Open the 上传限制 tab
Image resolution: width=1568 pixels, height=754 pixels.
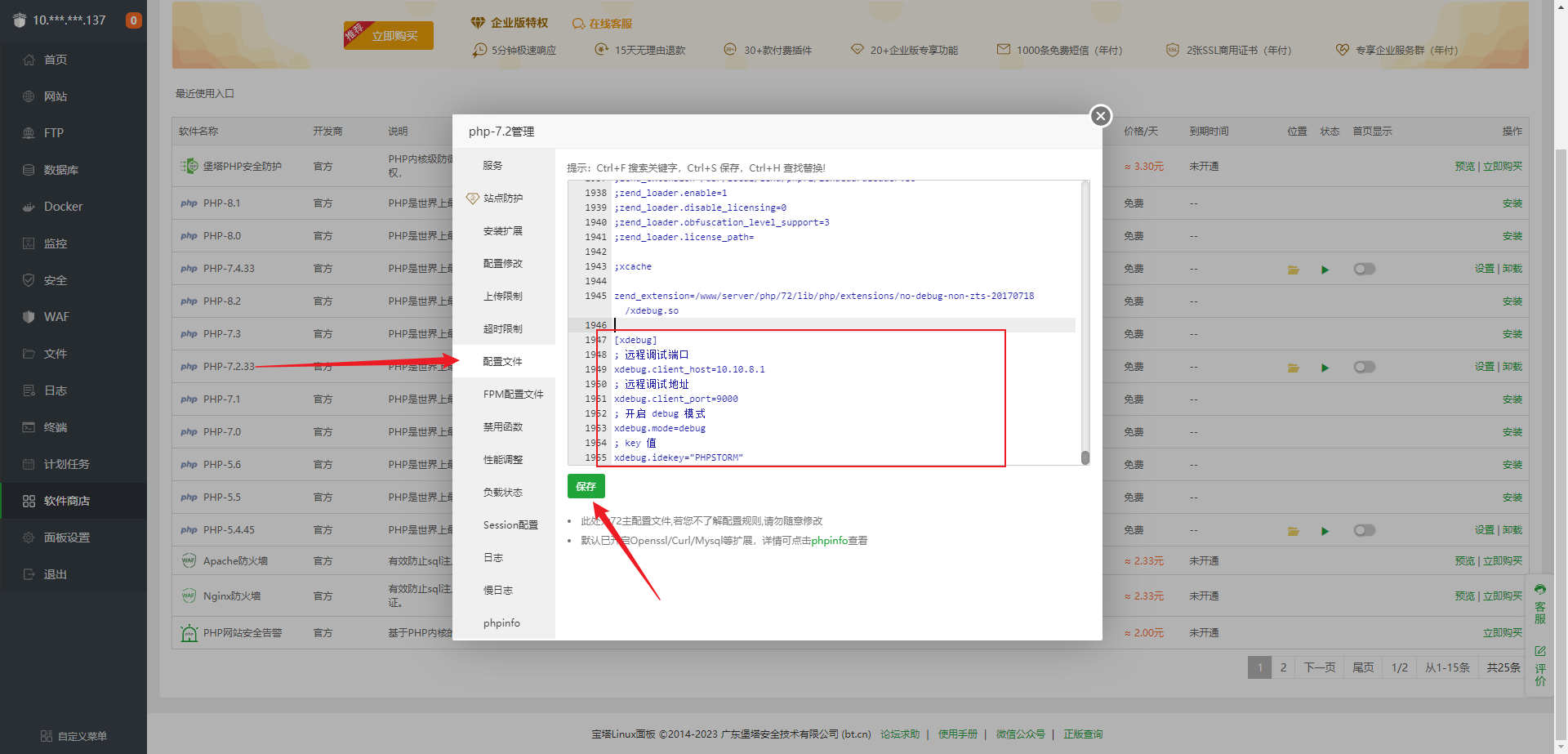[x=504, y=296]
